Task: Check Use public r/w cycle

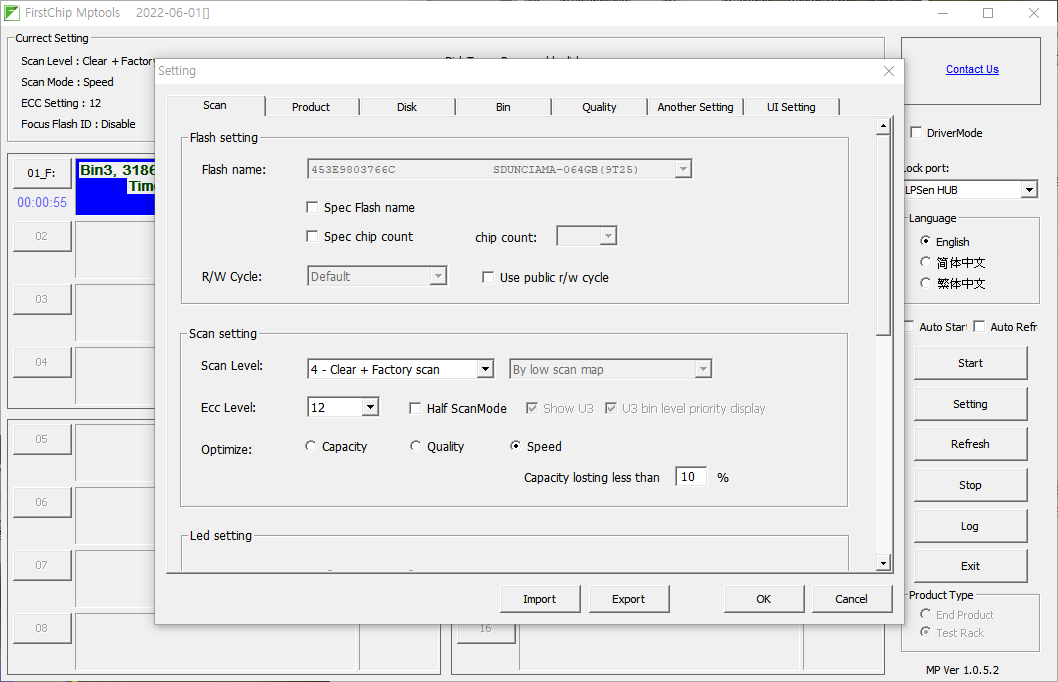Action: point(488,277)
